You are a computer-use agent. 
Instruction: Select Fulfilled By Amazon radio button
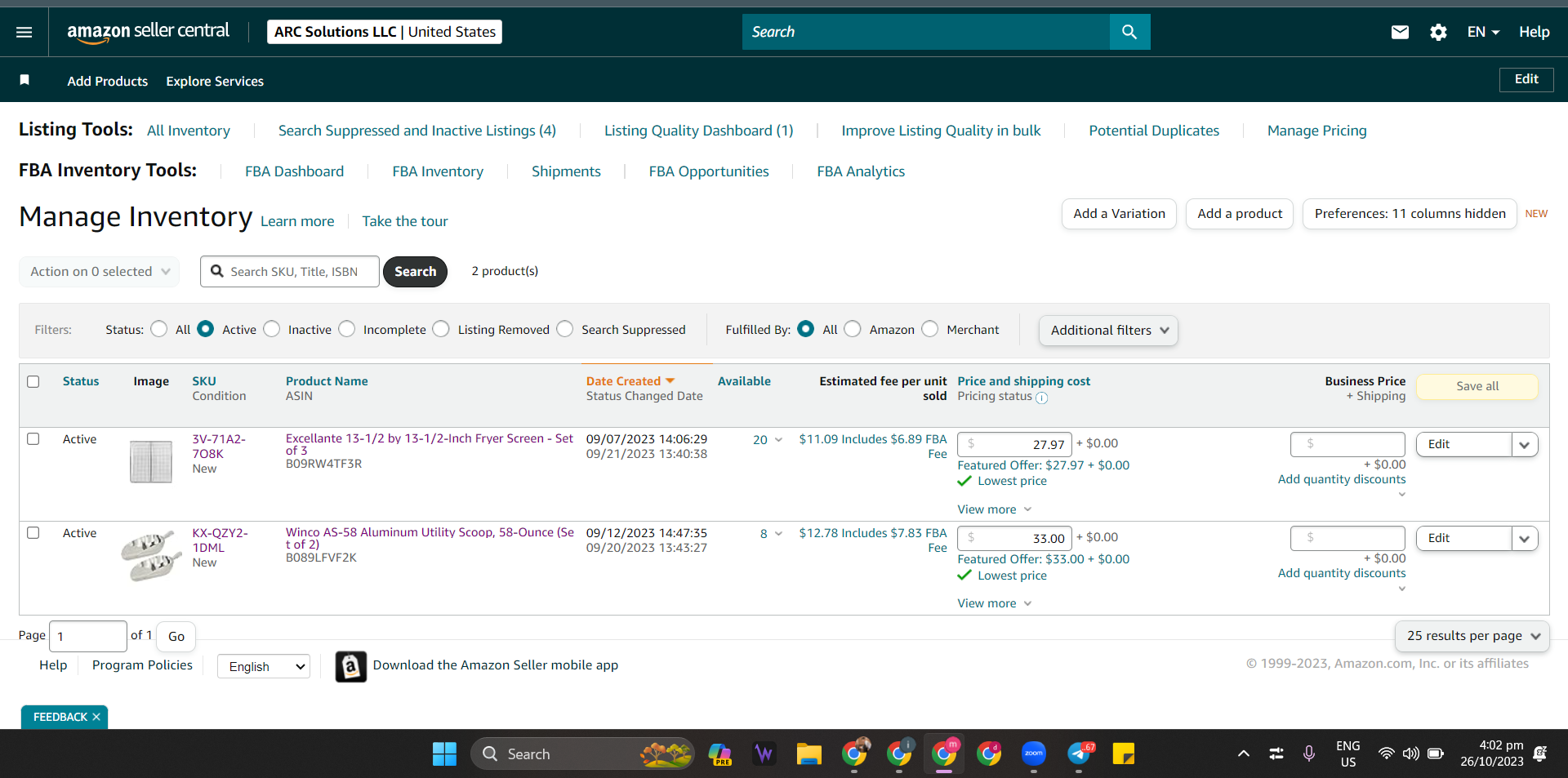pyautogui.click(x=853, y=329)
